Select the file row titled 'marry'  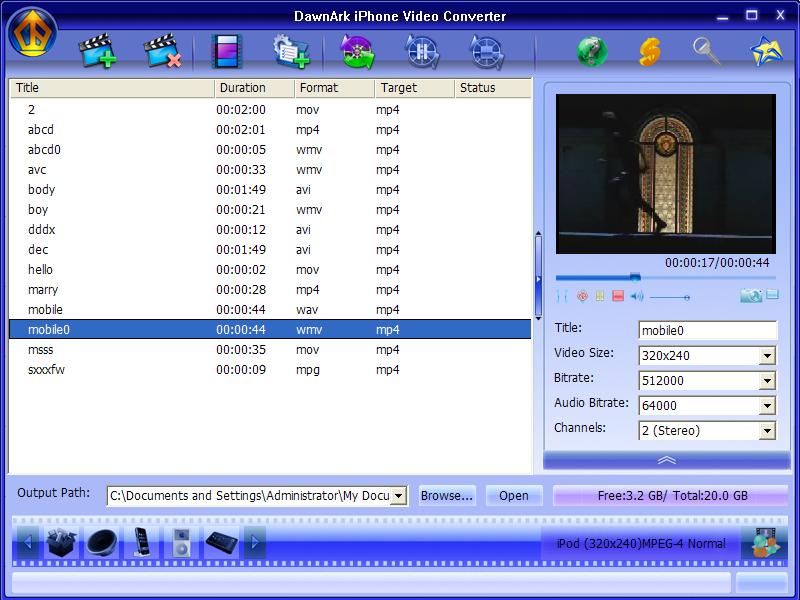[x=270, y=289]
